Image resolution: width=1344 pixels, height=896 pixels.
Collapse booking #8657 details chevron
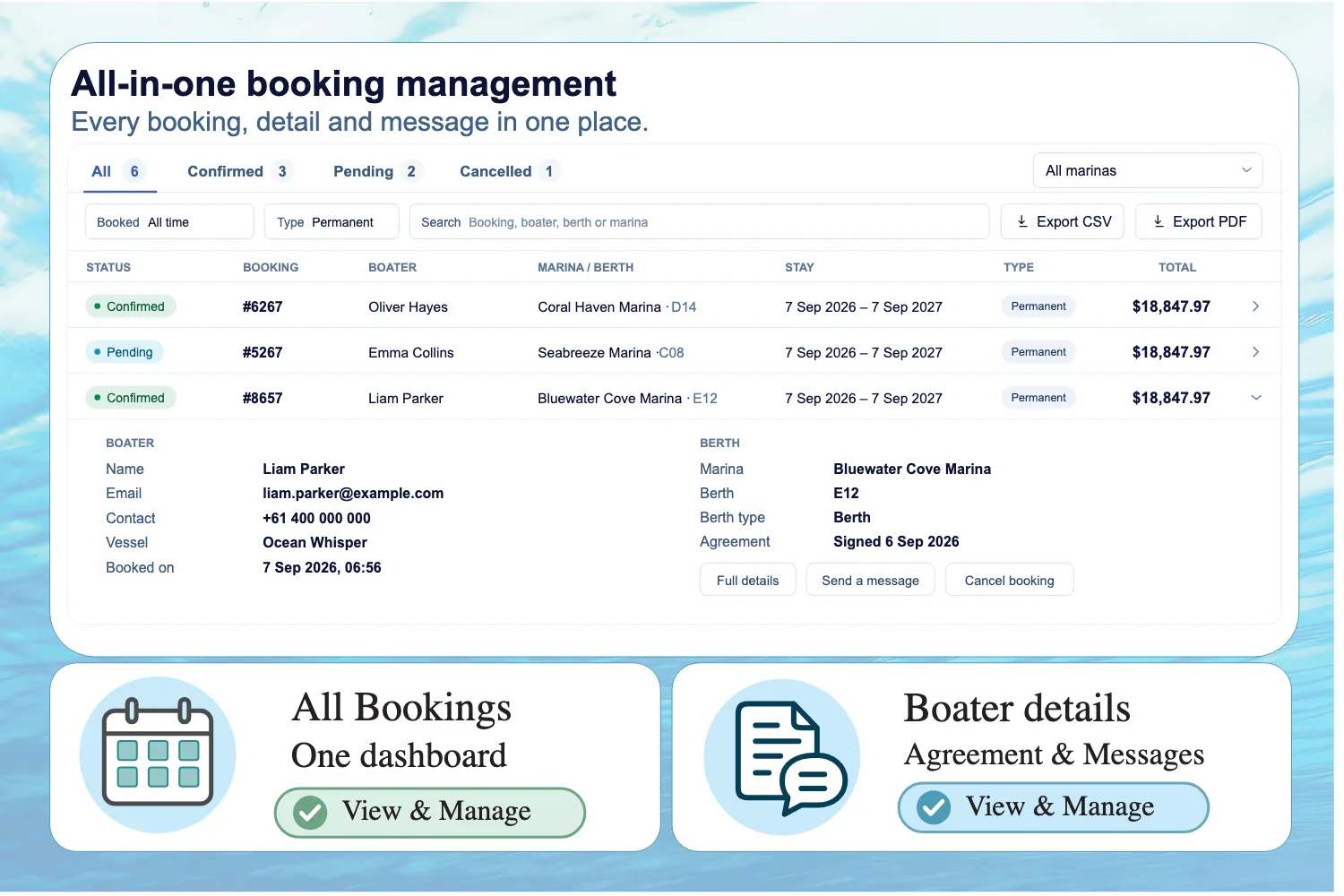(x=1256, y=398)
